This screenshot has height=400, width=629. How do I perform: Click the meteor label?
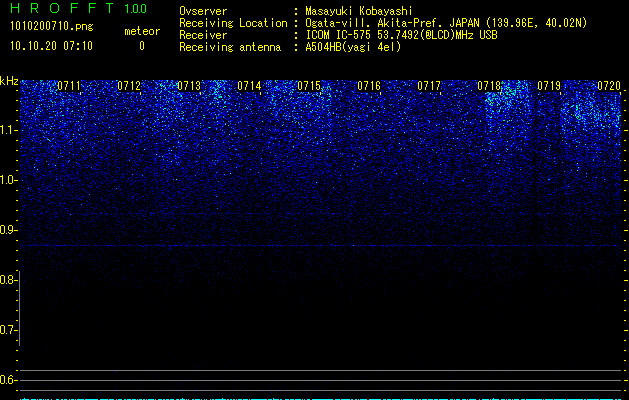click(x=142, y=31)
